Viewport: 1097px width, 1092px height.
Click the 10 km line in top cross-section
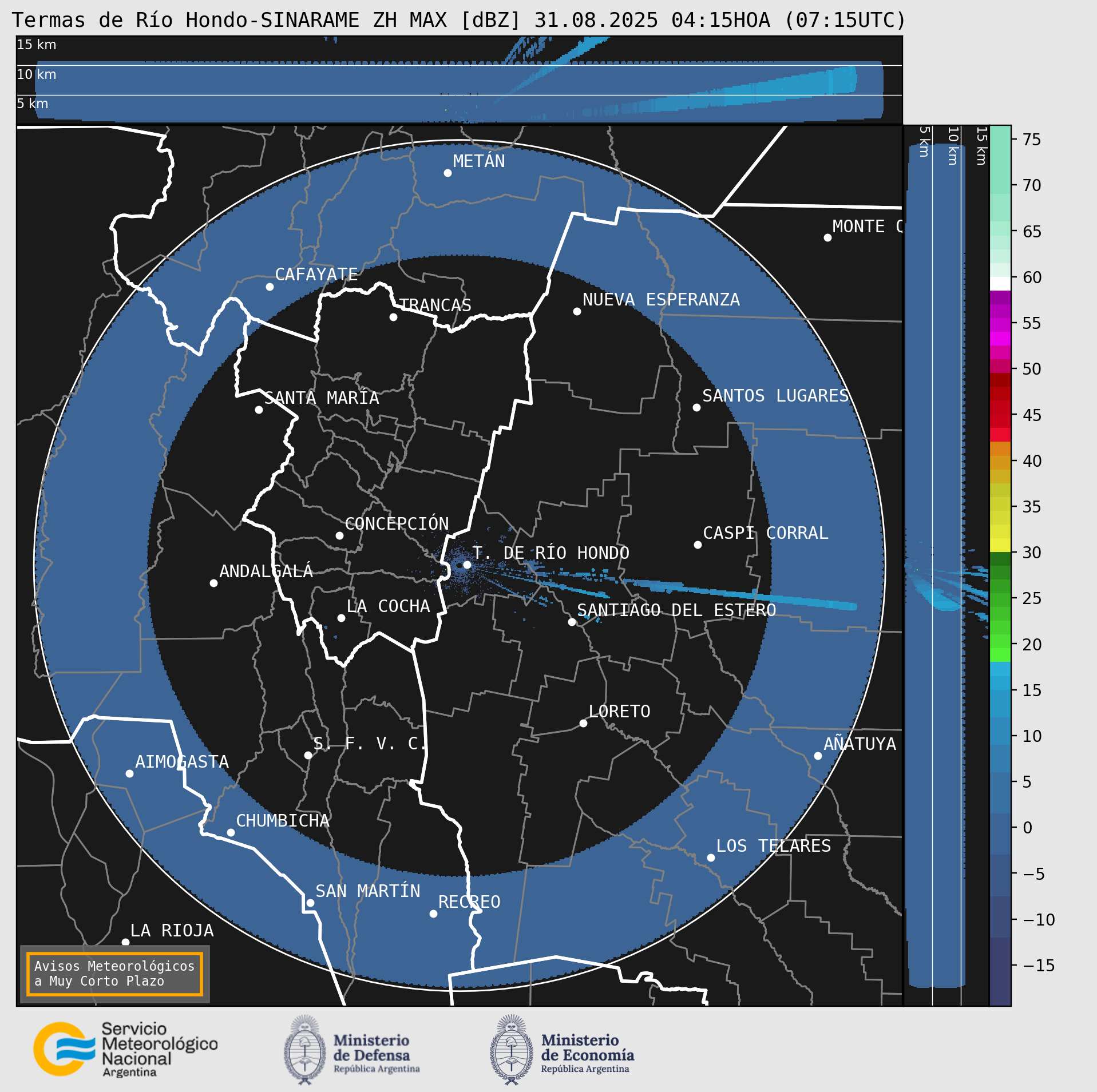458,66
